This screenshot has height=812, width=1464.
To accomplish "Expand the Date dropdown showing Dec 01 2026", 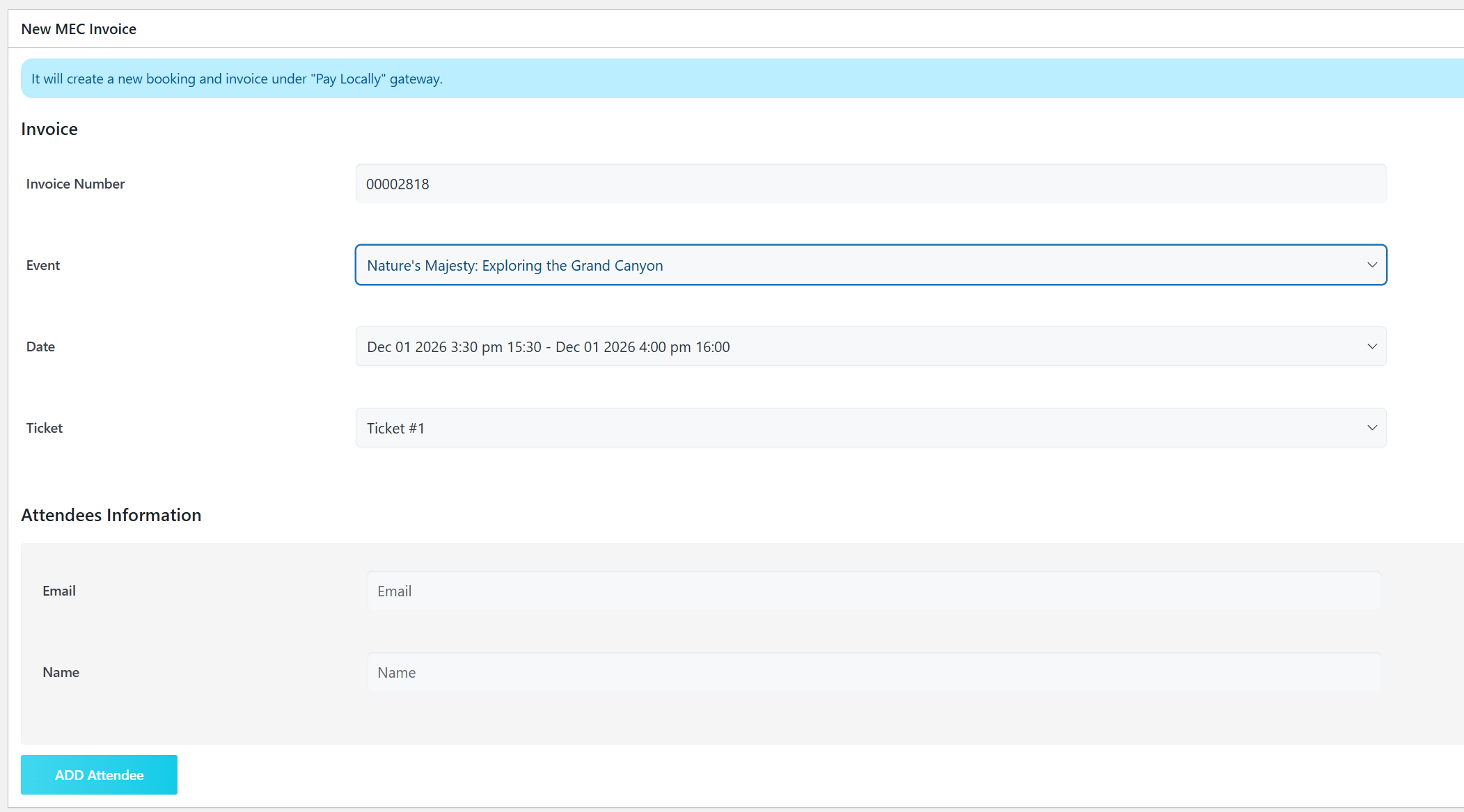I will [870, 346].
